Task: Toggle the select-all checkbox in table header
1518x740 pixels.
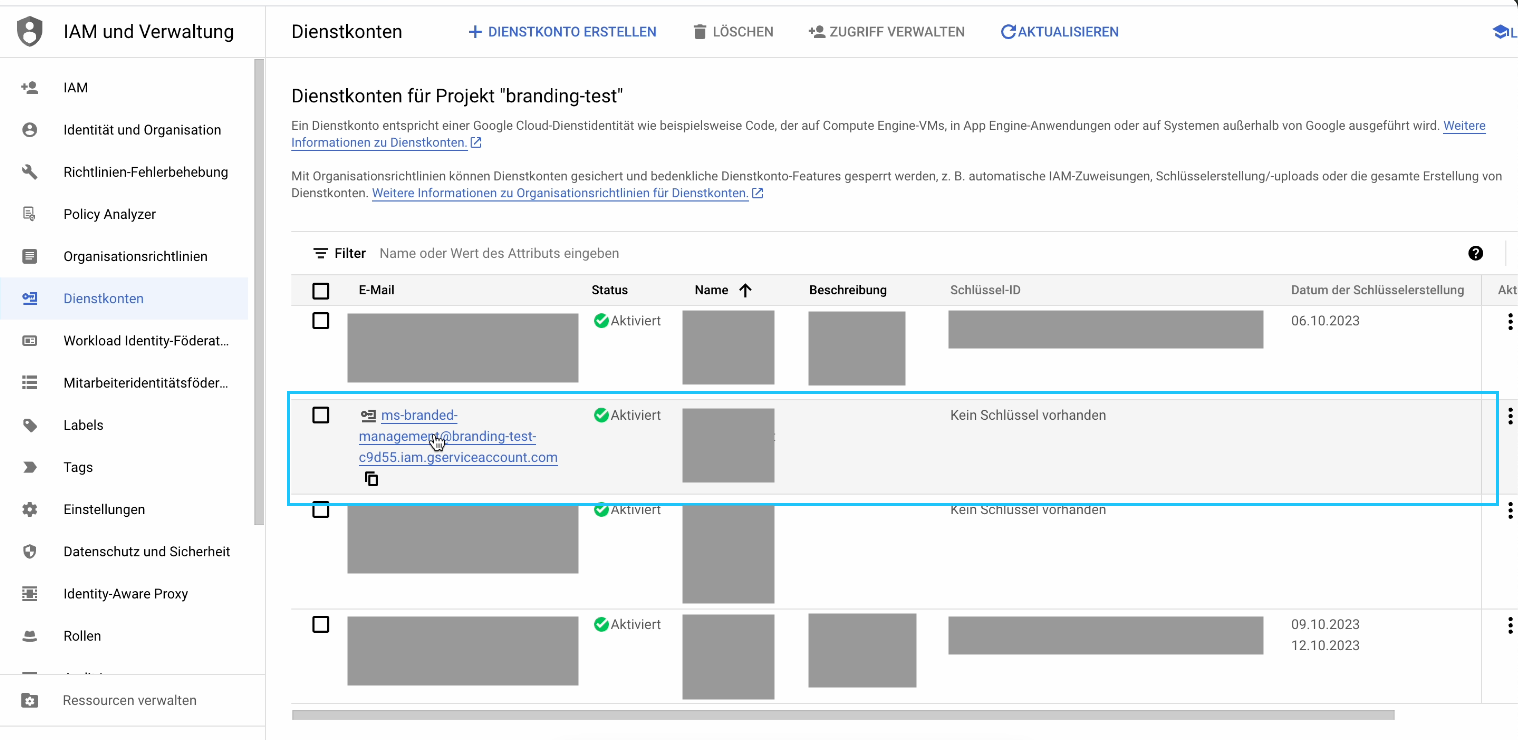Action: coord(321,291)
